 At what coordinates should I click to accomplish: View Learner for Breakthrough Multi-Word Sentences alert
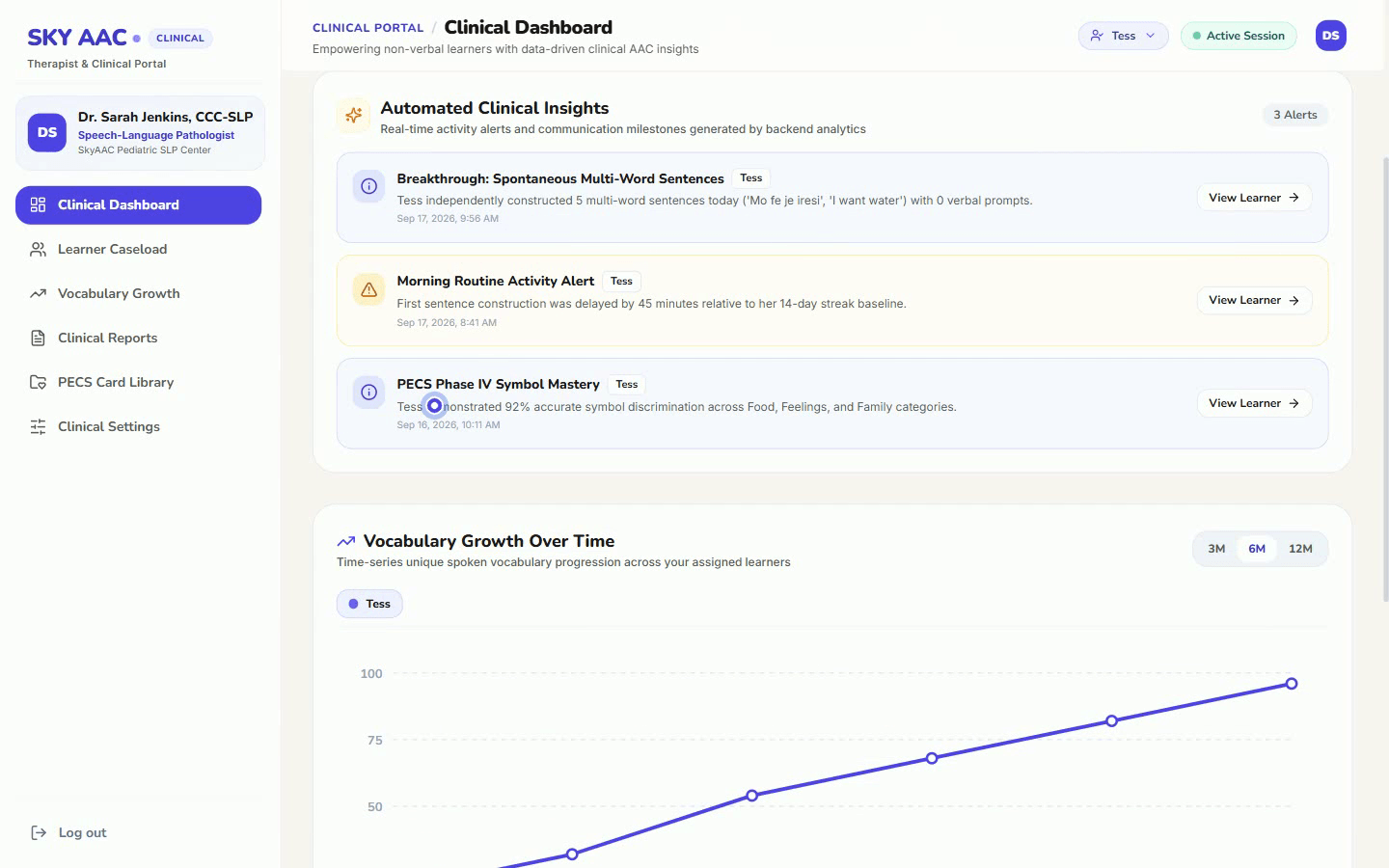click(1254, 198)
